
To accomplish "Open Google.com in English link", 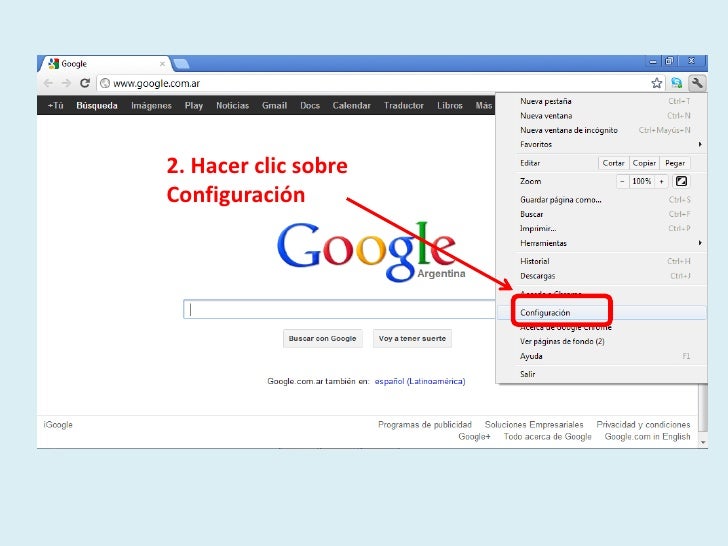I will coord(647,436).
